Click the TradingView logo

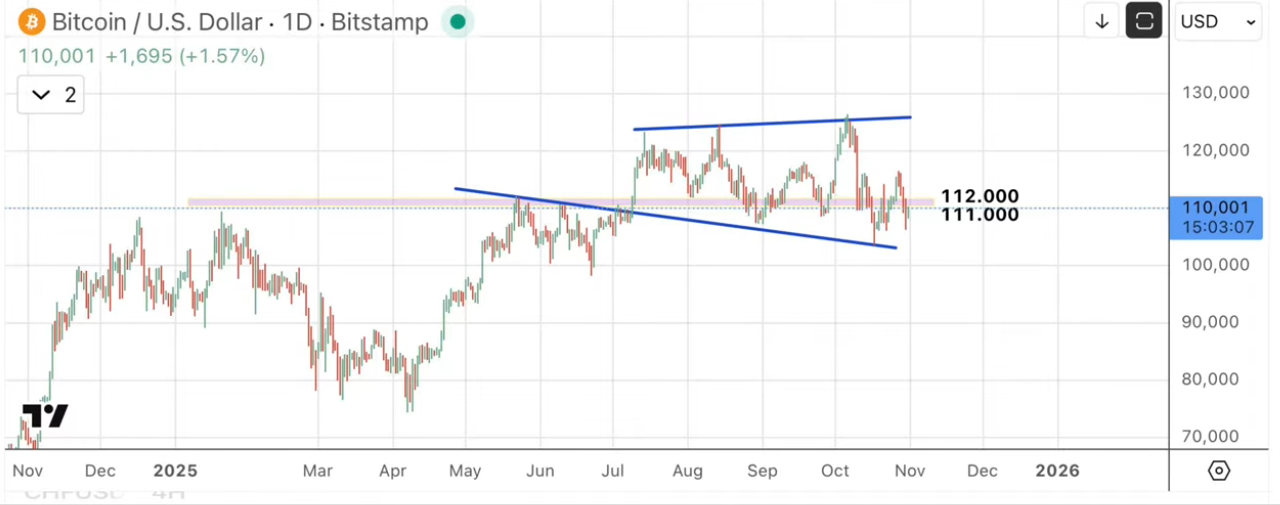tap(45, 416)
